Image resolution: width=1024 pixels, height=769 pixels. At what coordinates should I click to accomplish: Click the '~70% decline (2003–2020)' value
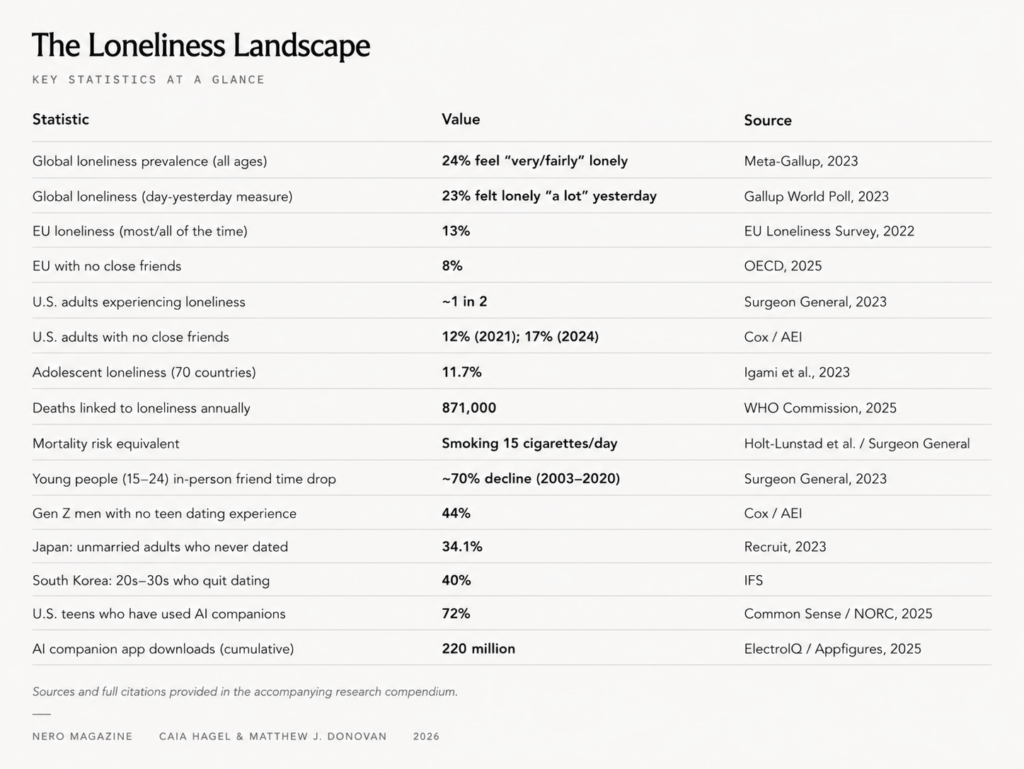click(531, 479)
